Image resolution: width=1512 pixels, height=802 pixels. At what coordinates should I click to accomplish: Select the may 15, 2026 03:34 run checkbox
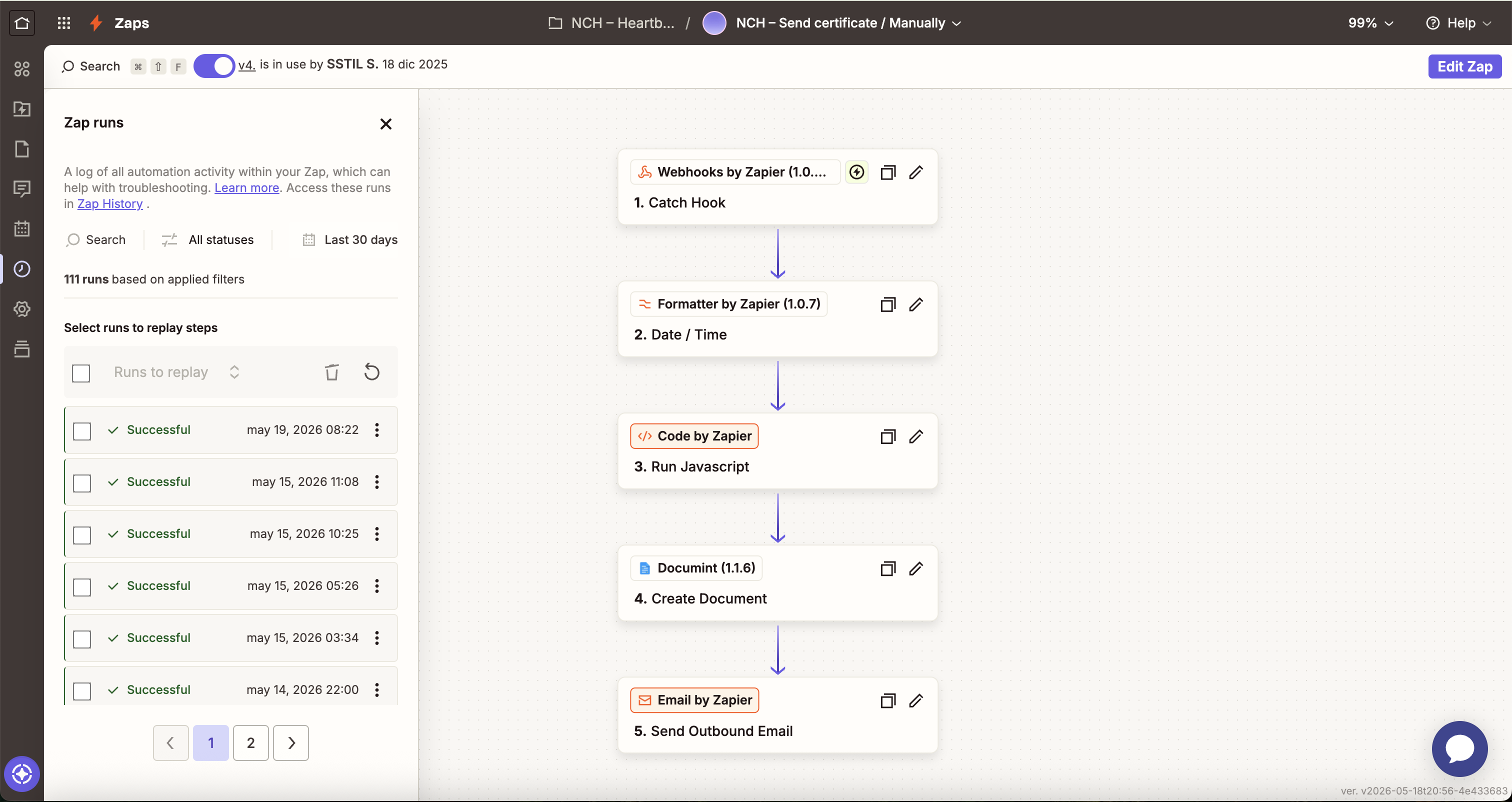[x=82, y=639]
